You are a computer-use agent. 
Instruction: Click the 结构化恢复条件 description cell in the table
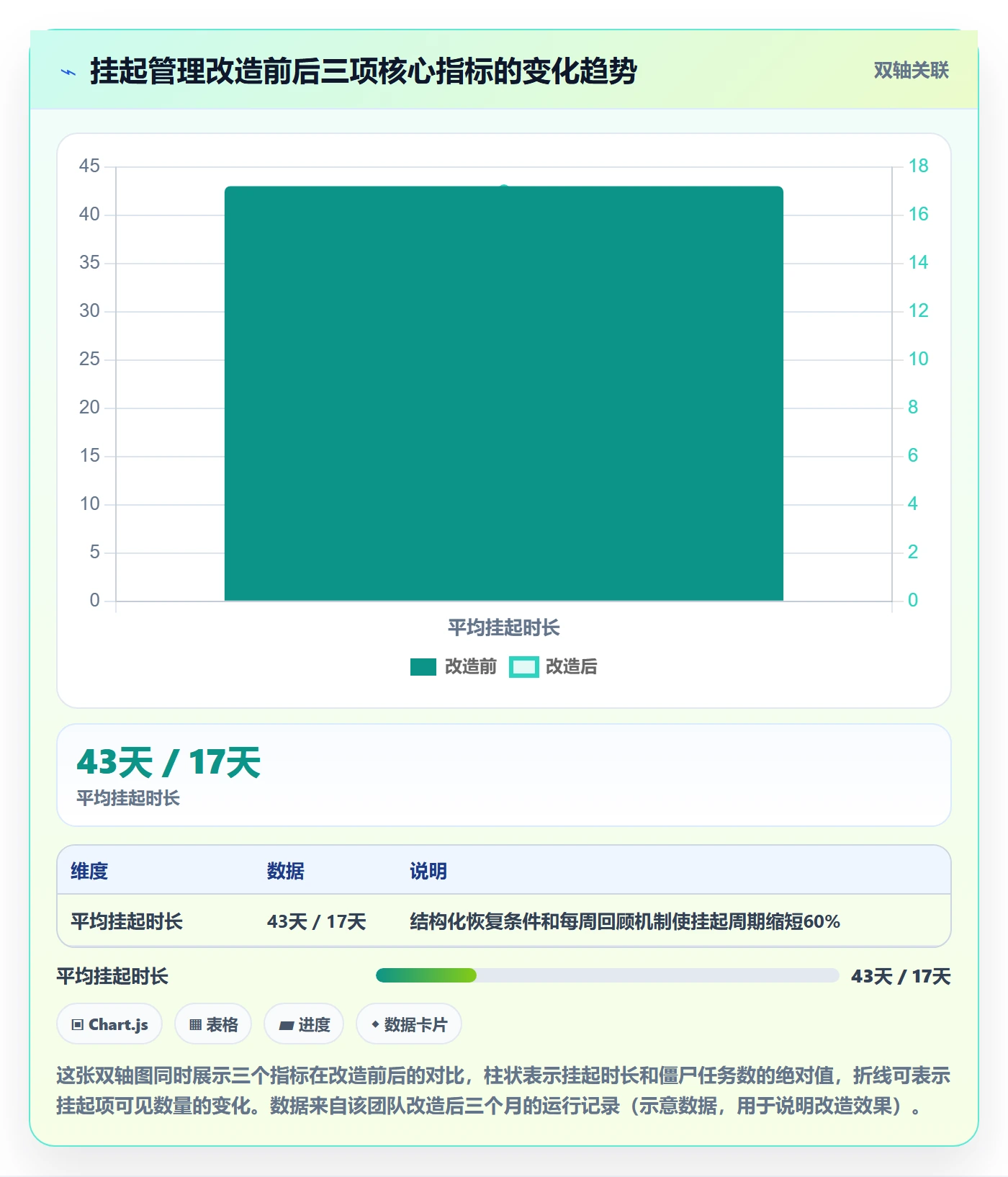pyautogui.click(x=625, y=921)
